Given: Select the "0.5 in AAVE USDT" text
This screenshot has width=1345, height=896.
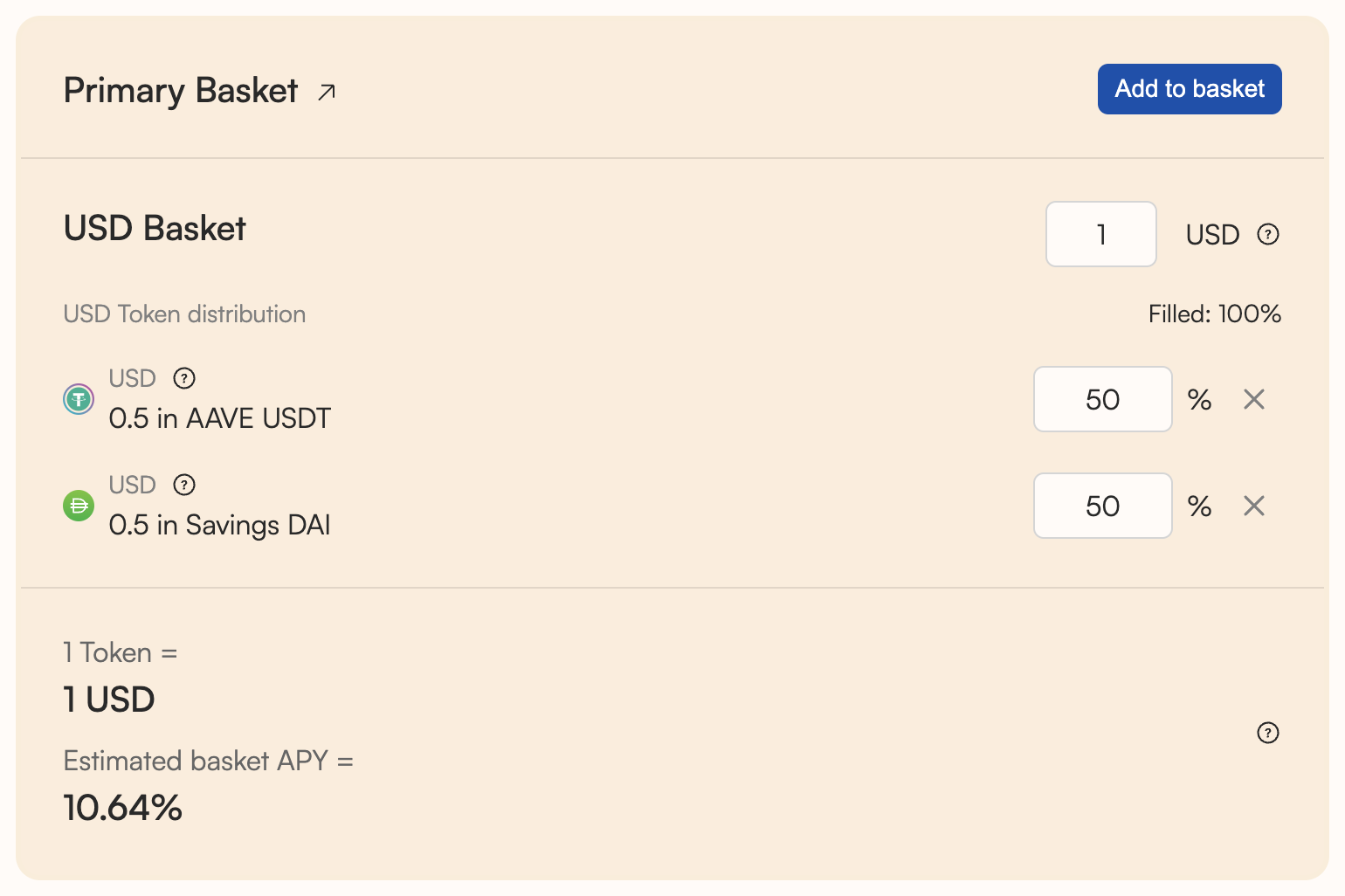Looking at the screenshot, I should coord(219,418).
